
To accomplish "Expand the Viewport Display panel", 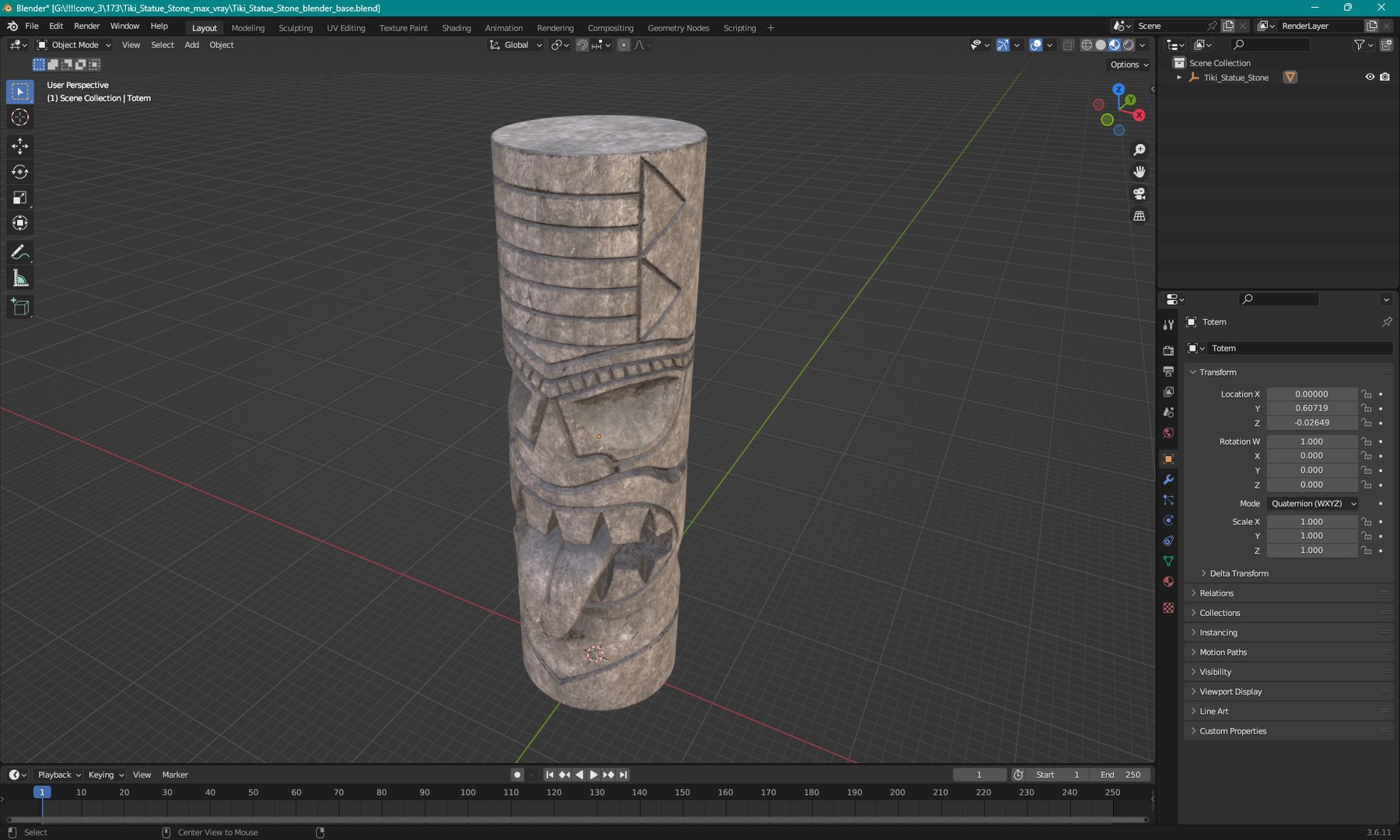I will [1230, 691].
